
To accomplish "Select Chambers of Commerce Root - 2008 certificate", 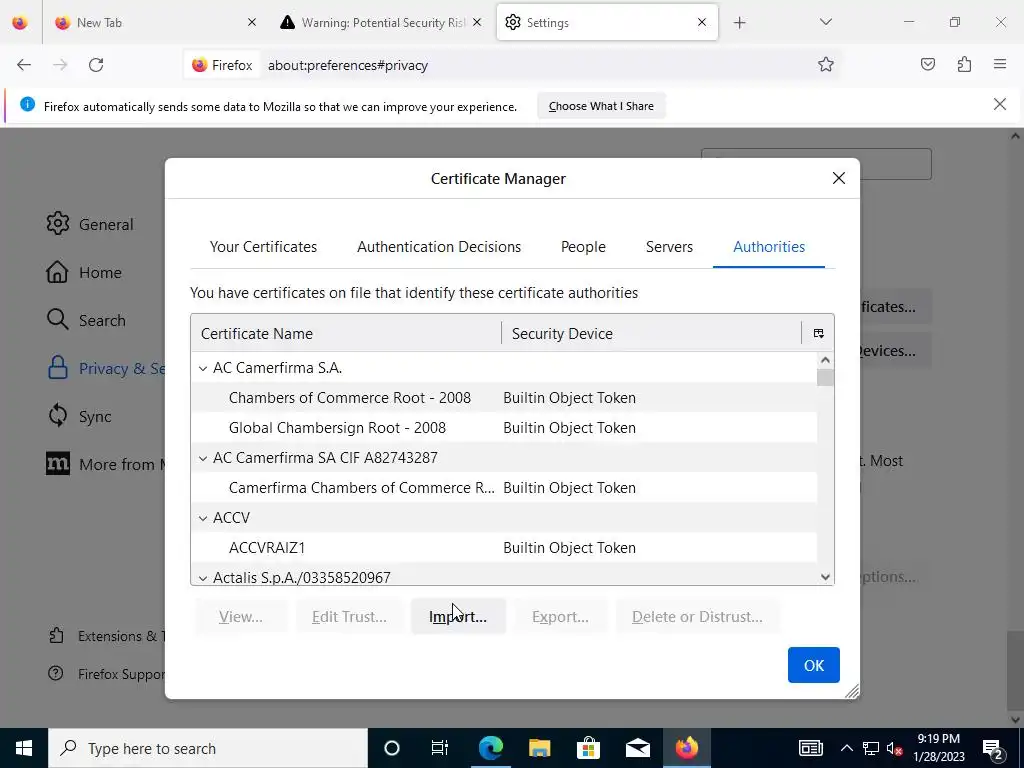I will click(x=504, y=398).
